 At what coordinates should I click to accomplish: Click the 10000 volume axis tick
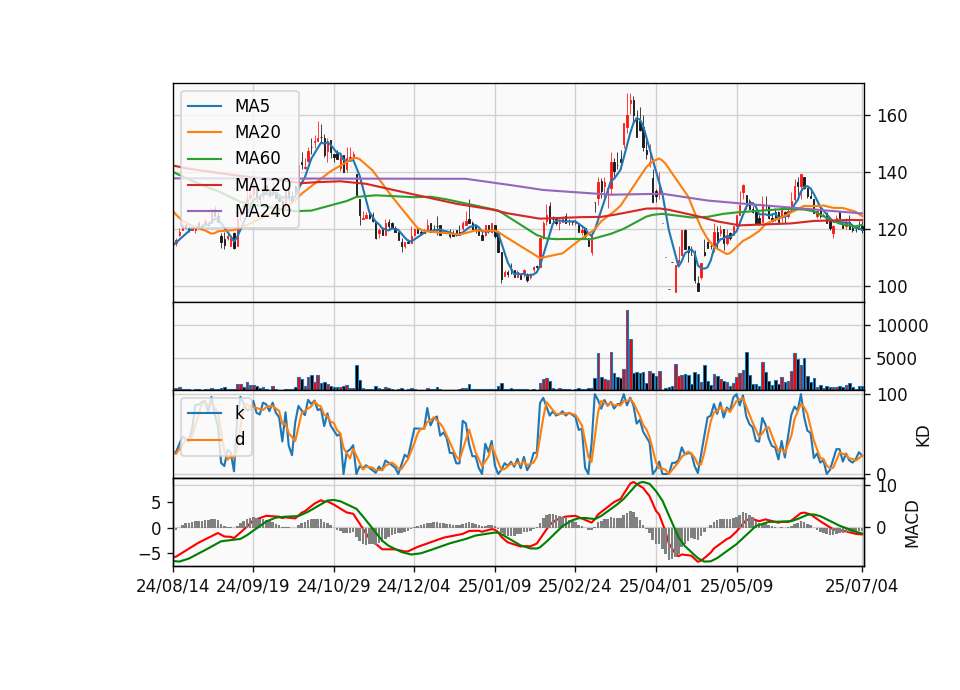pos(902,326)
